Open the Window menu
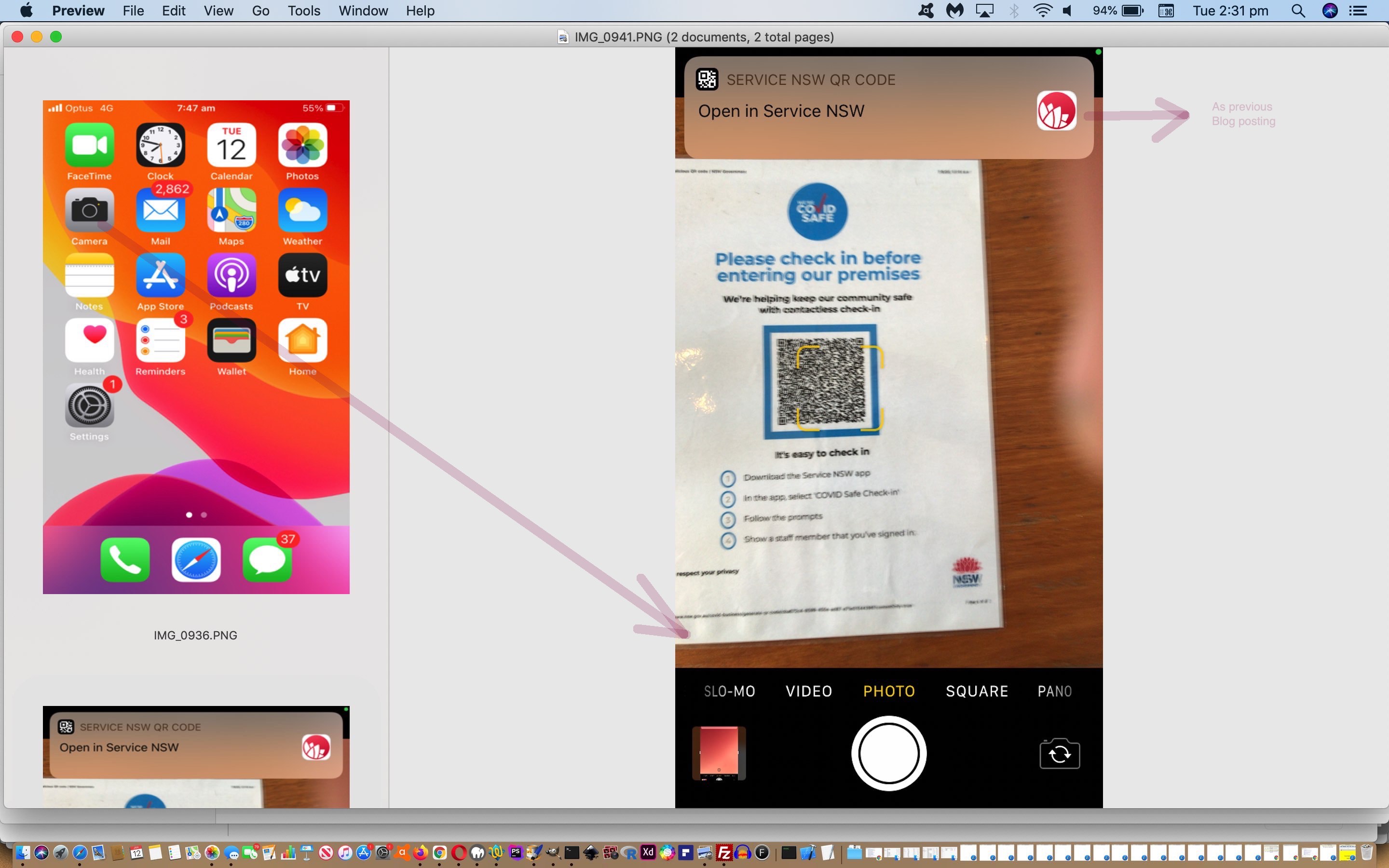Image resolution: width=1389 pixels, height=868 pixels. coord(363,10)
